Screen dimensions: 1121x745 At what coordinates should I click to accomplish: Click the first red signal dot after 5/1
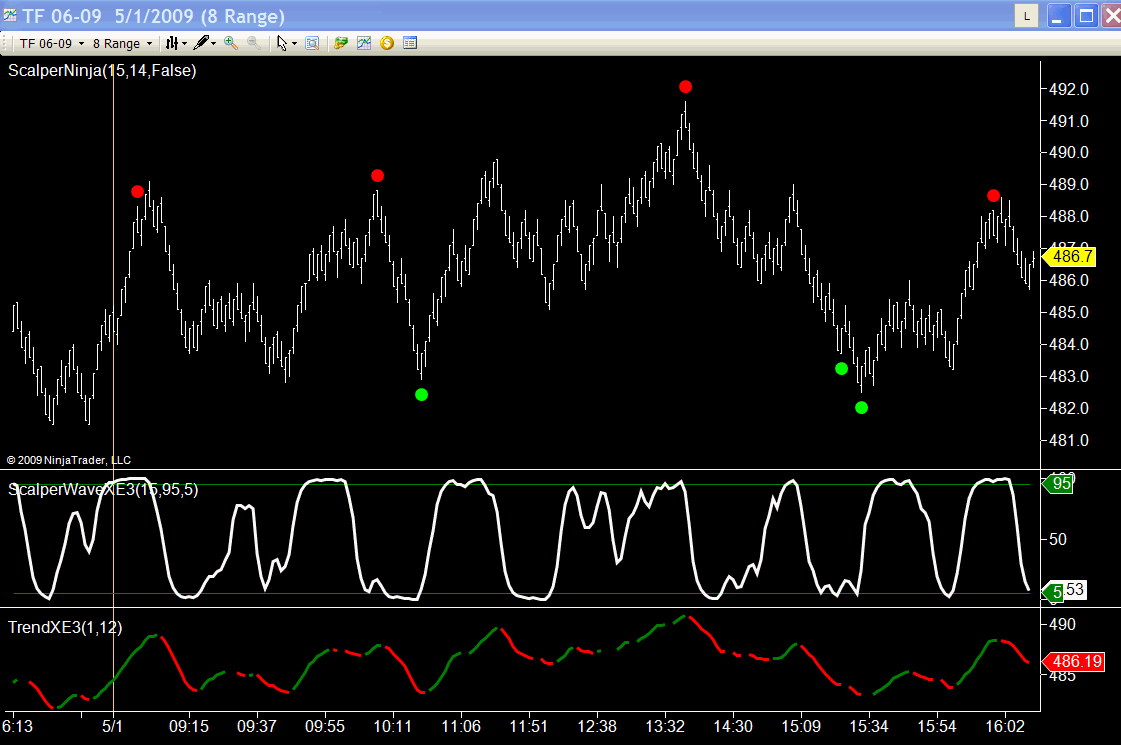(138, 192)
